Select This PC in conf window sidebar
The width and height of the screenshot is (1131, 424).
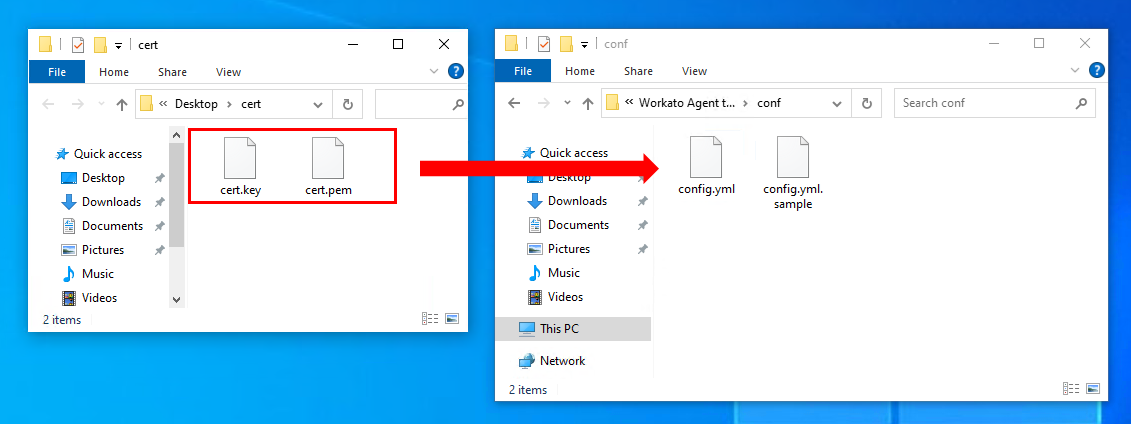coord(573,329)
